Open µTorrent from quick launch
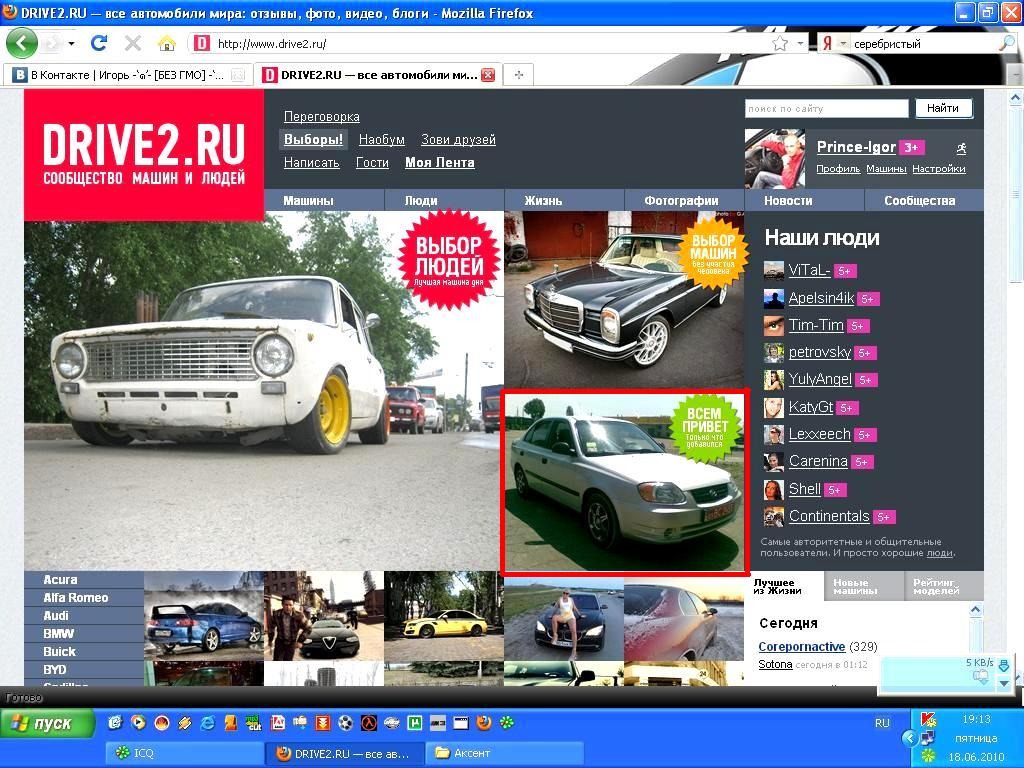Image resolution: width=1024 pixels, height=768 pixels. [x=415, y=722]
